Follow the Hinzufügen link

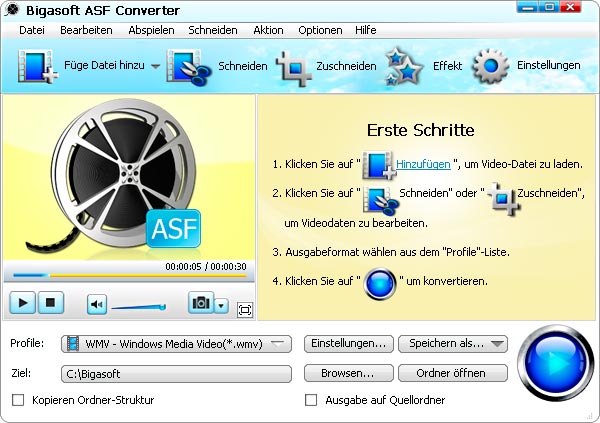point(423,164)
